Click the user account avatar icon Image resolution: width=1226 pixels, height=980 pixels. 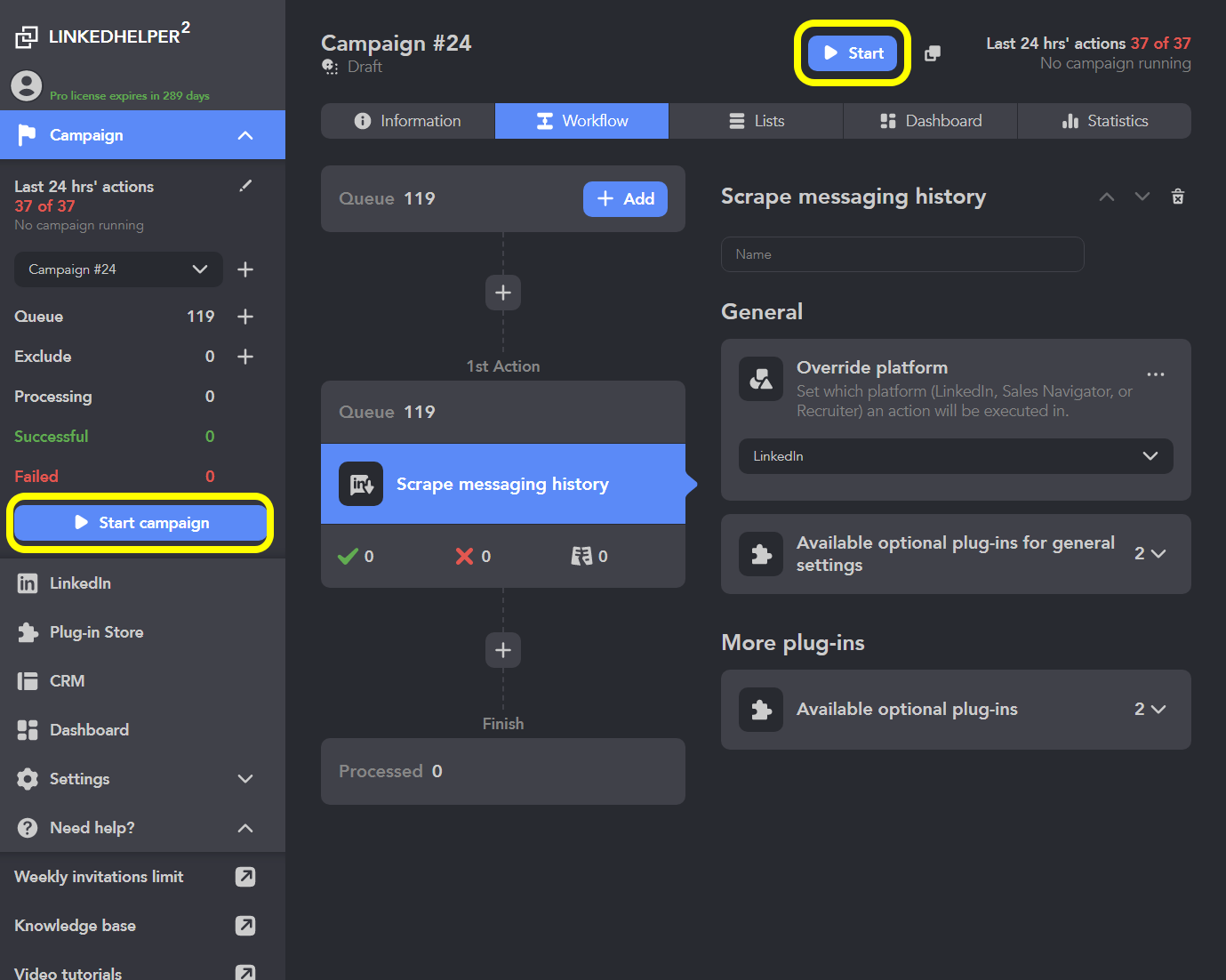[x=27, y=86]
